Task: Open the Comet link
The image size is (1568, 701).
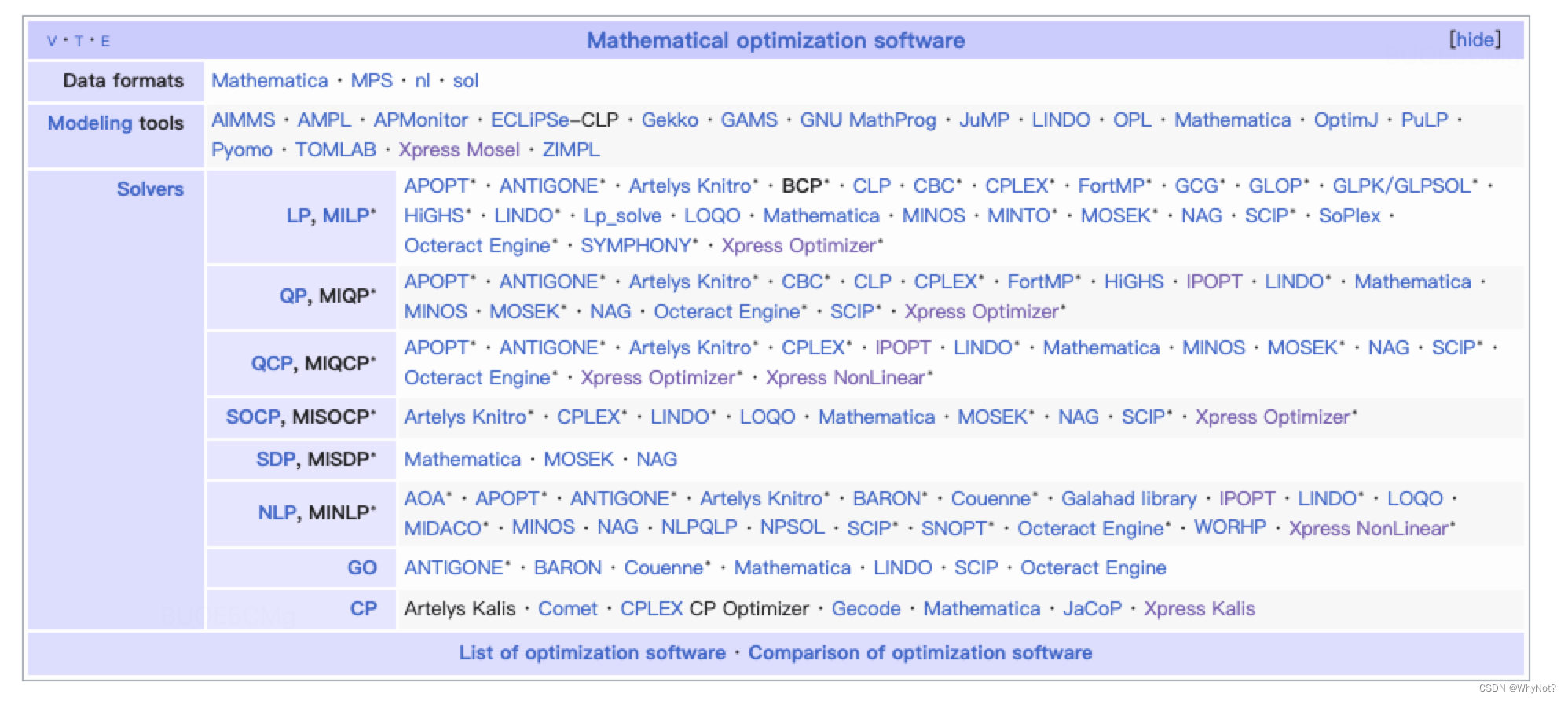Action: pos(568,609)
